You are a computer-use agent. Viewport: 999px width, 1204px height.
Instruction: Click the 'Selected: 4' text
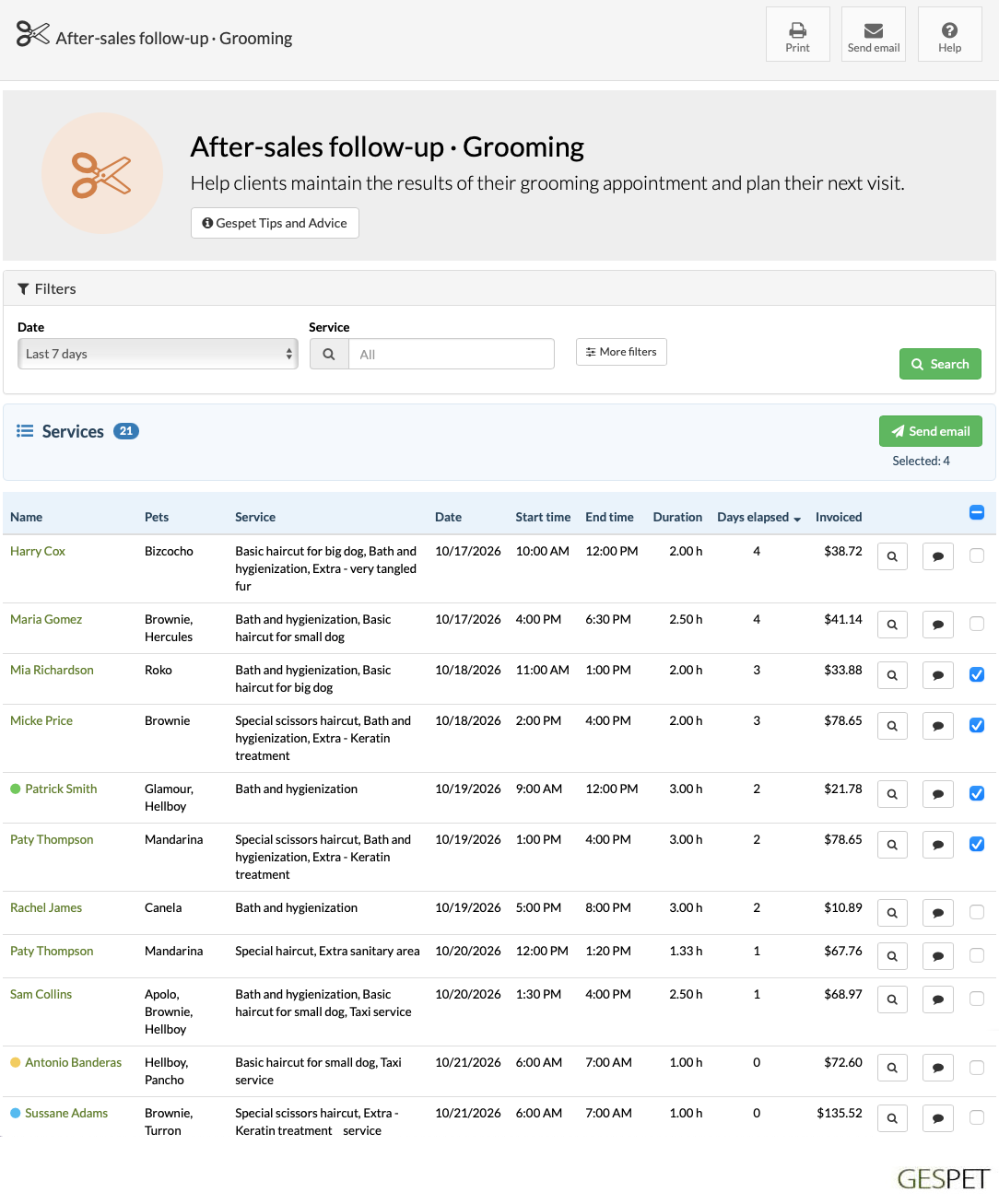pyautogui.click(x=921, y=461)
